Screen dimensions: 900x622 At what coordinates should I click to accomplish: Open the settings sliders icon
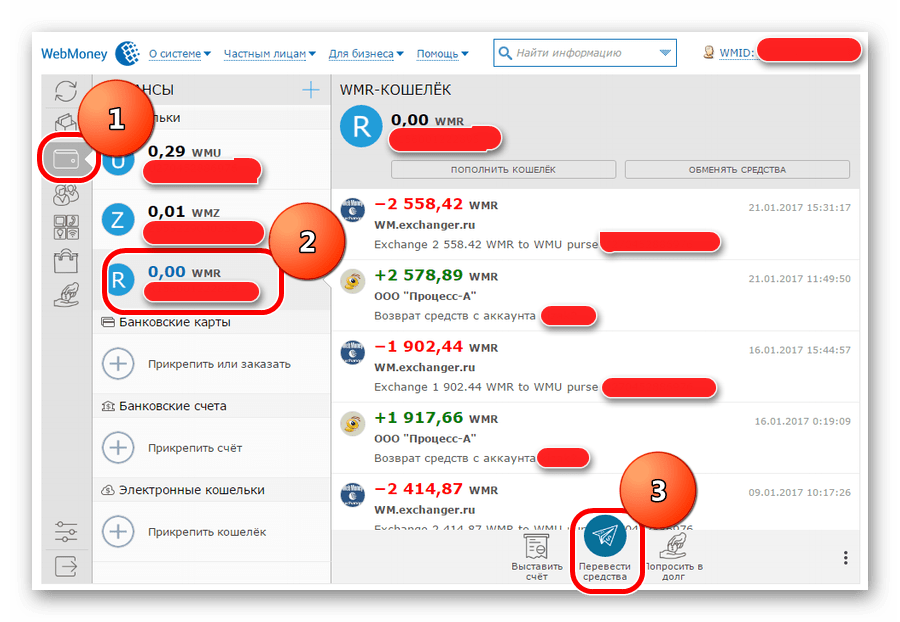pos(66,531)
